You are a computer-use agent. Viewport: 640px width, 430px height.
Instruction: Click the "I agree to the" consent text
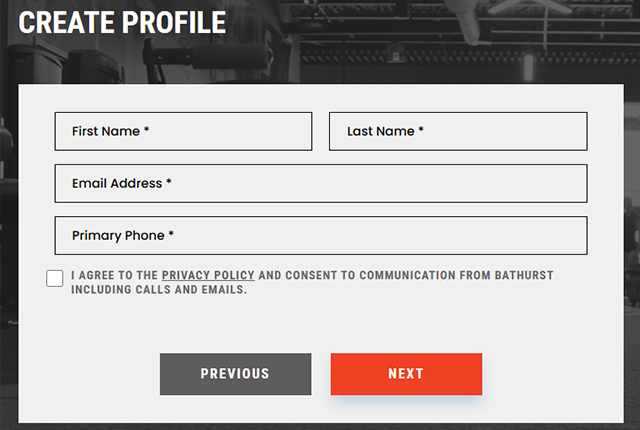pyautogui.click(x=115, y=275)
